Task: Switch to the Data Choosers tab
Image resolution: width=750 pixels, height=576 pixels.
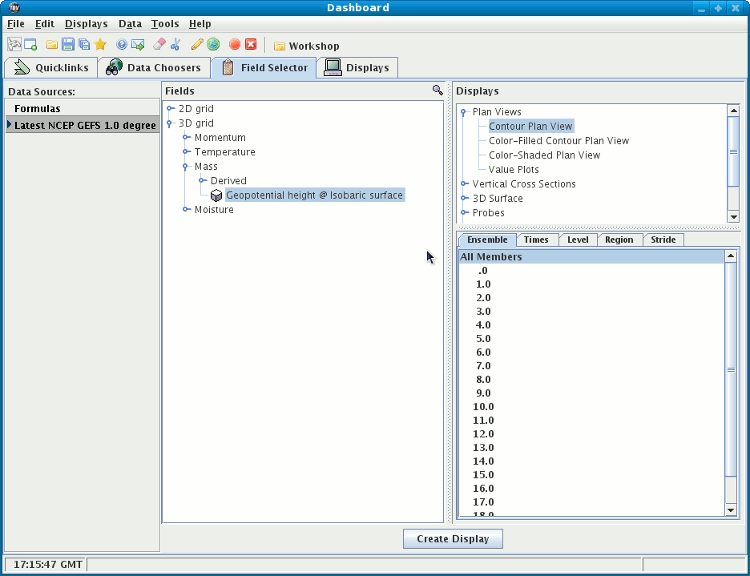Action: pos(154,68)
